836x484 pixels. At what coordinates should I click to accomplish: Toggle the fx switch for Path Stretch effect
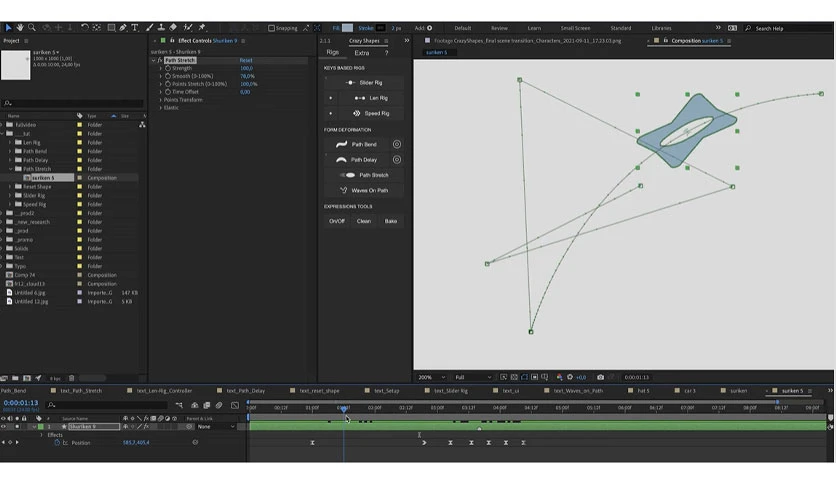pyautogui.click(x=159, y=61)
